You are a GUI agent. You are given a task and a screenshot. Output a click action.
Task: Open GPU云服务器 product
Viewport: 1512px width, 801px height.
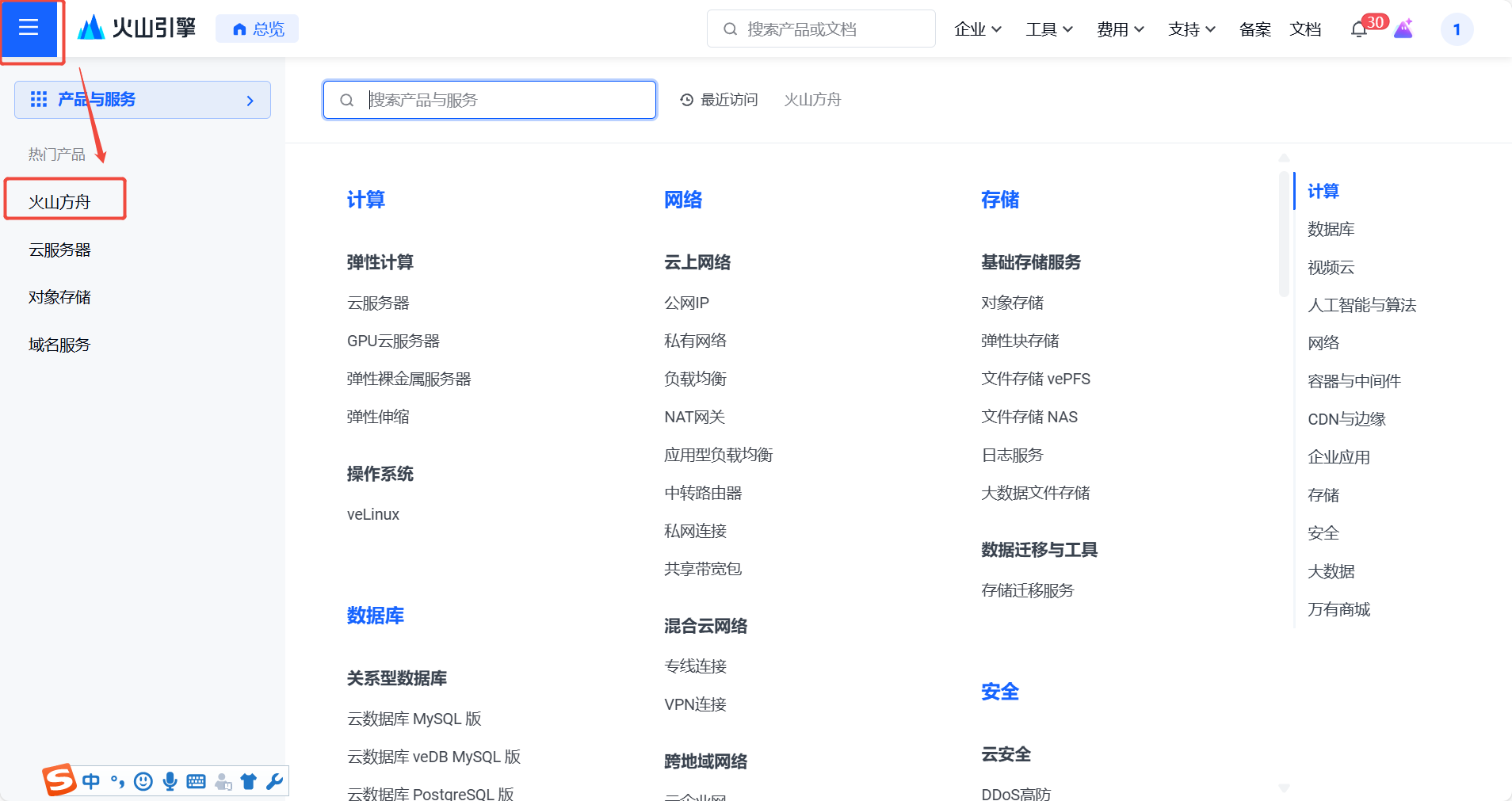pyautogui.click(x=393, y=341)
